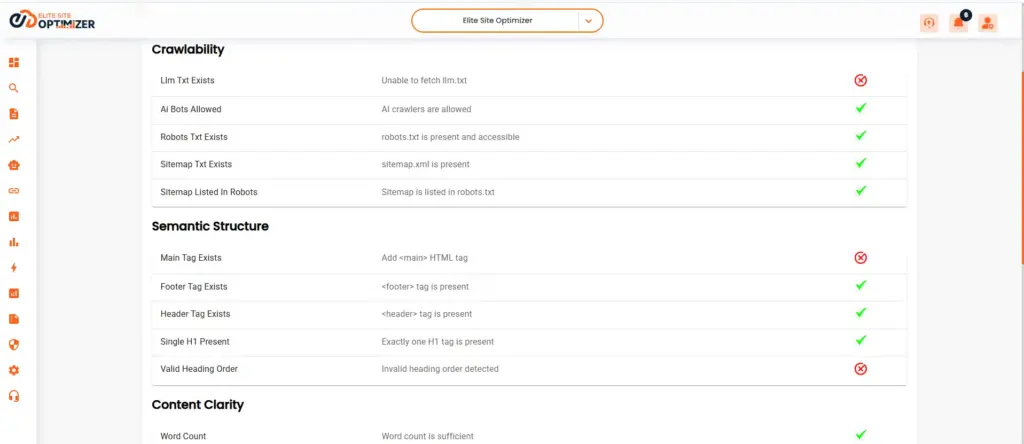Open the folded-corner note report icon in sidebar
The width and height of the screenshot is (1024, 444).
click(x=14, y=319)
